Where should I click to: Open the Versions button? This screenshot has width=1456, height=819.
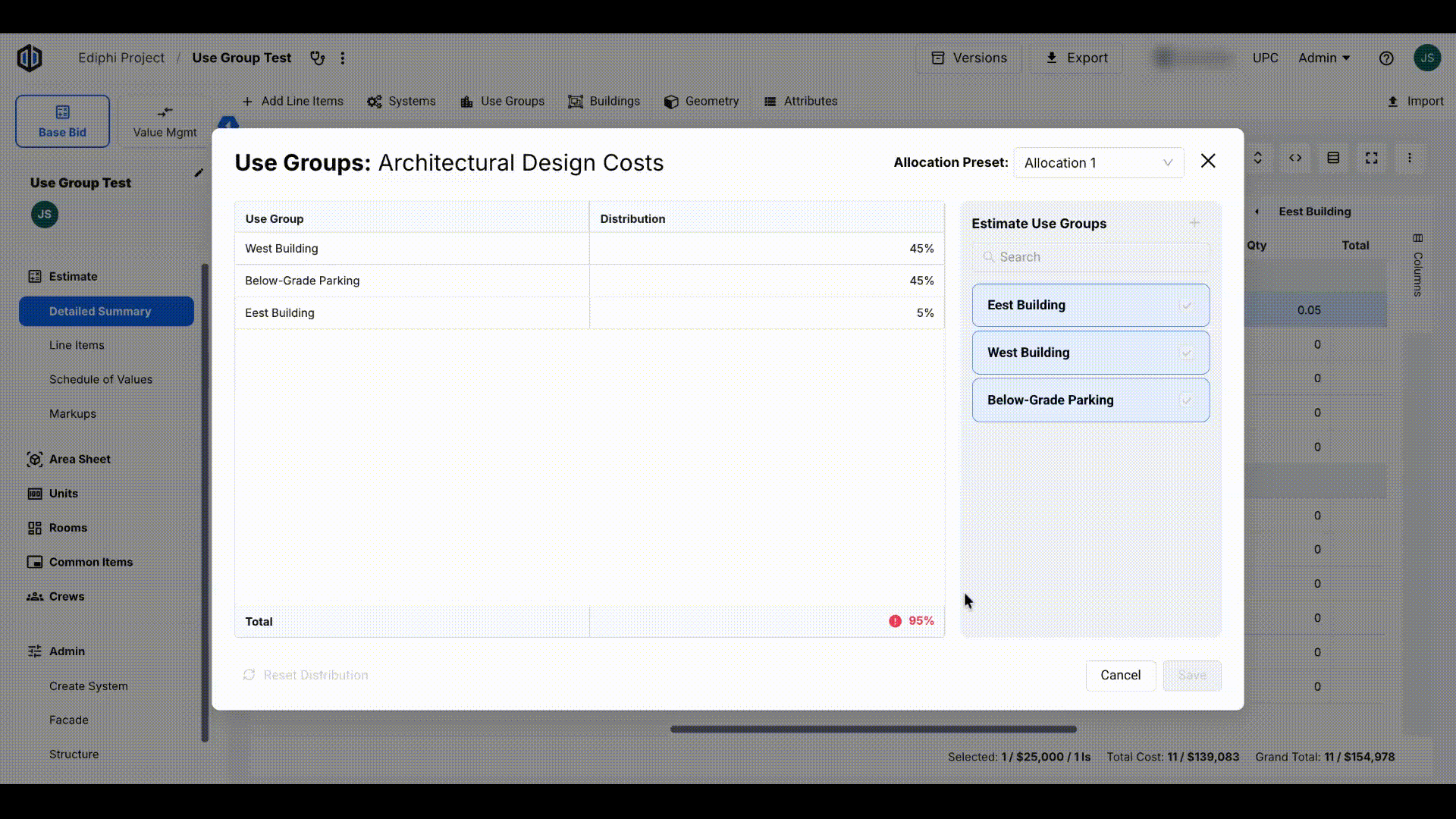coord(968,58)
